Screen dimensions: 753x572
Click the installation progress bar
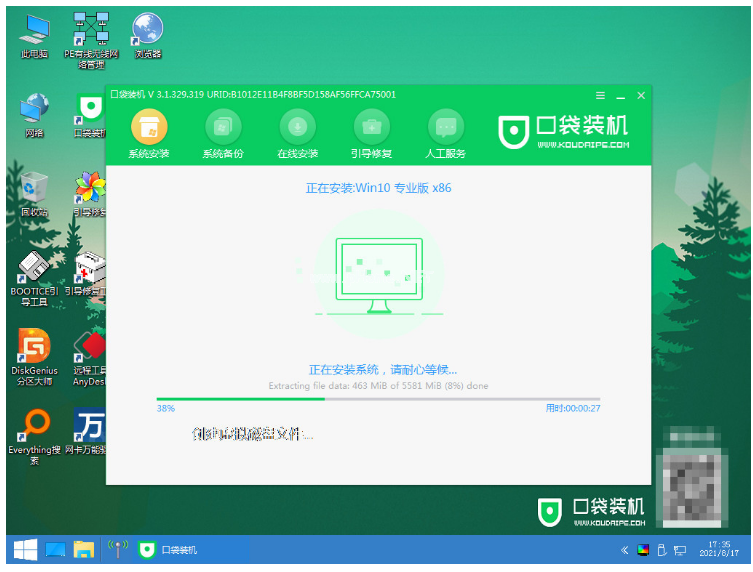[378, 399]
